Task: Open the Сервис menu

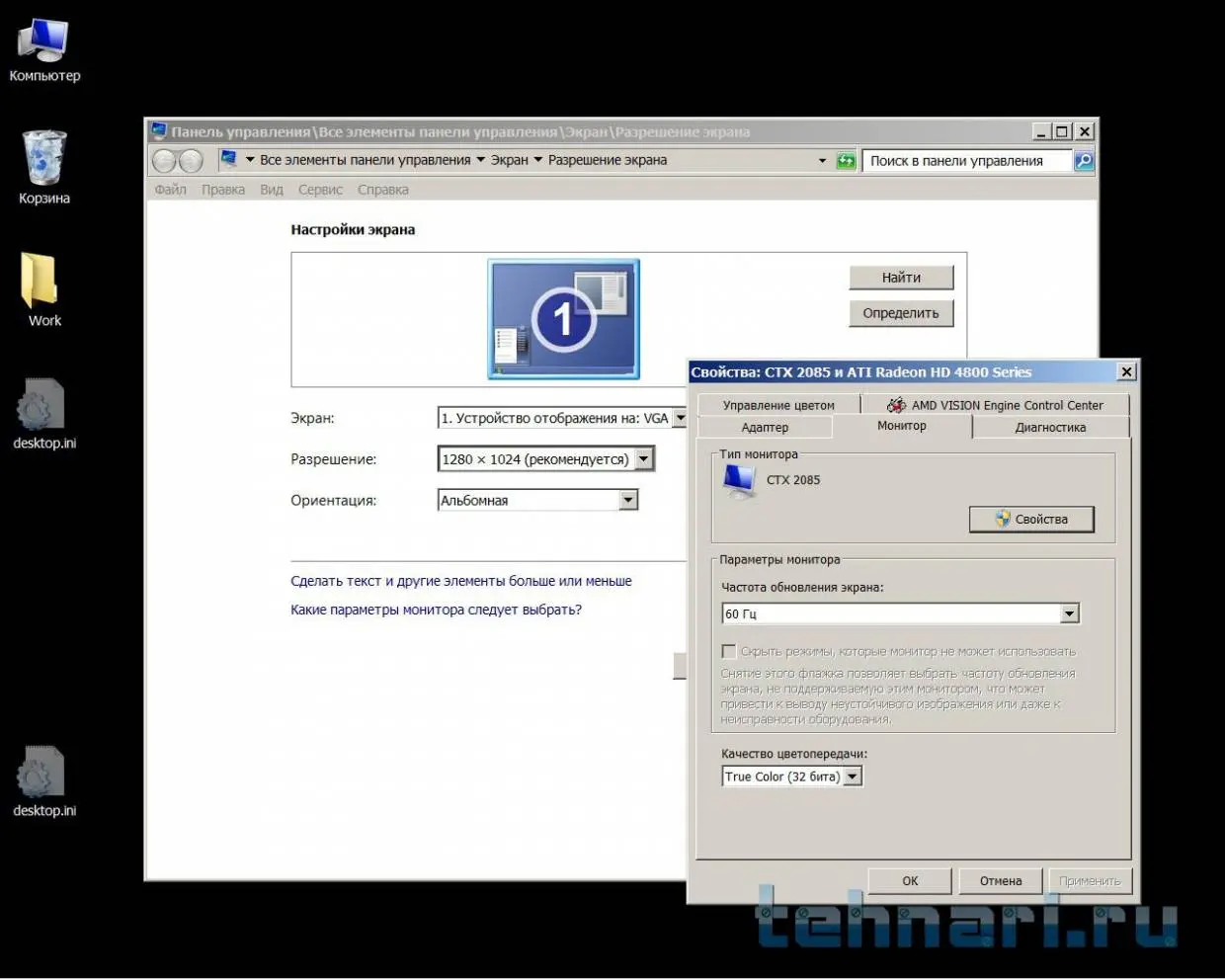Action: pyautogui.click(x=320, y=190)
